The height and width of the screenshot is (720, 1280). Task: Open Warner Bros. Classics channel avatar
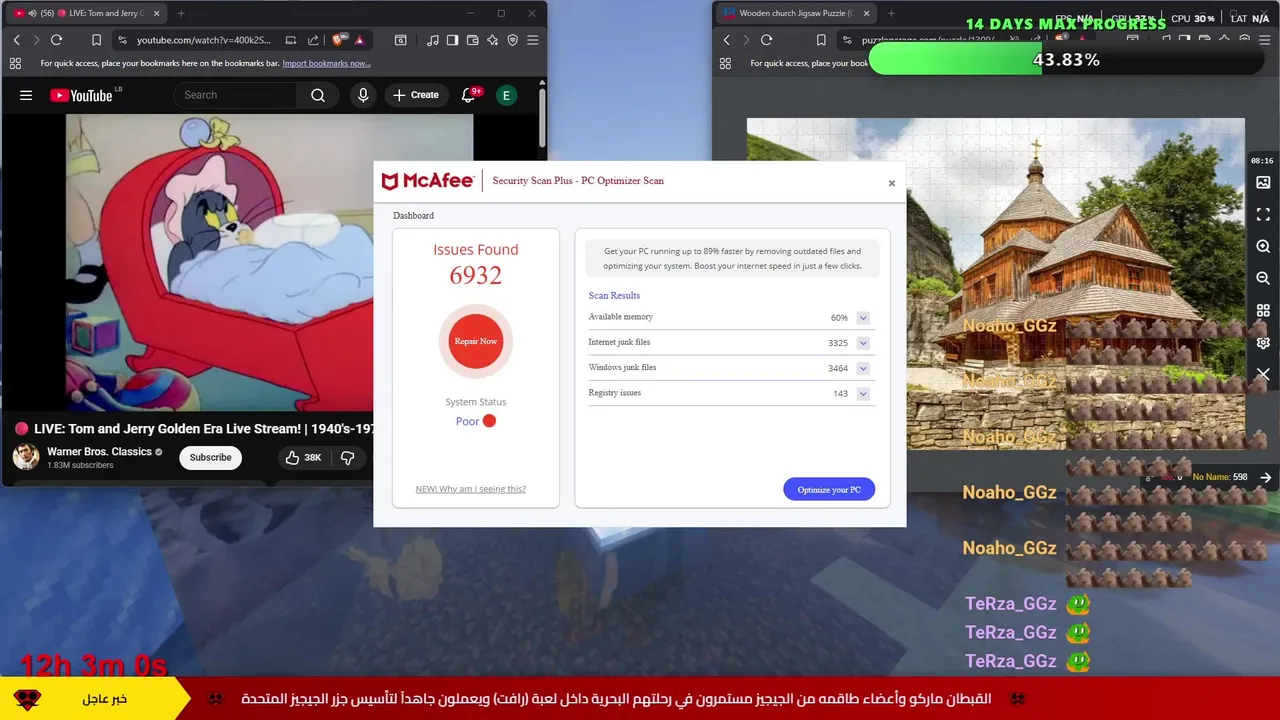click(x=26, y=457)
